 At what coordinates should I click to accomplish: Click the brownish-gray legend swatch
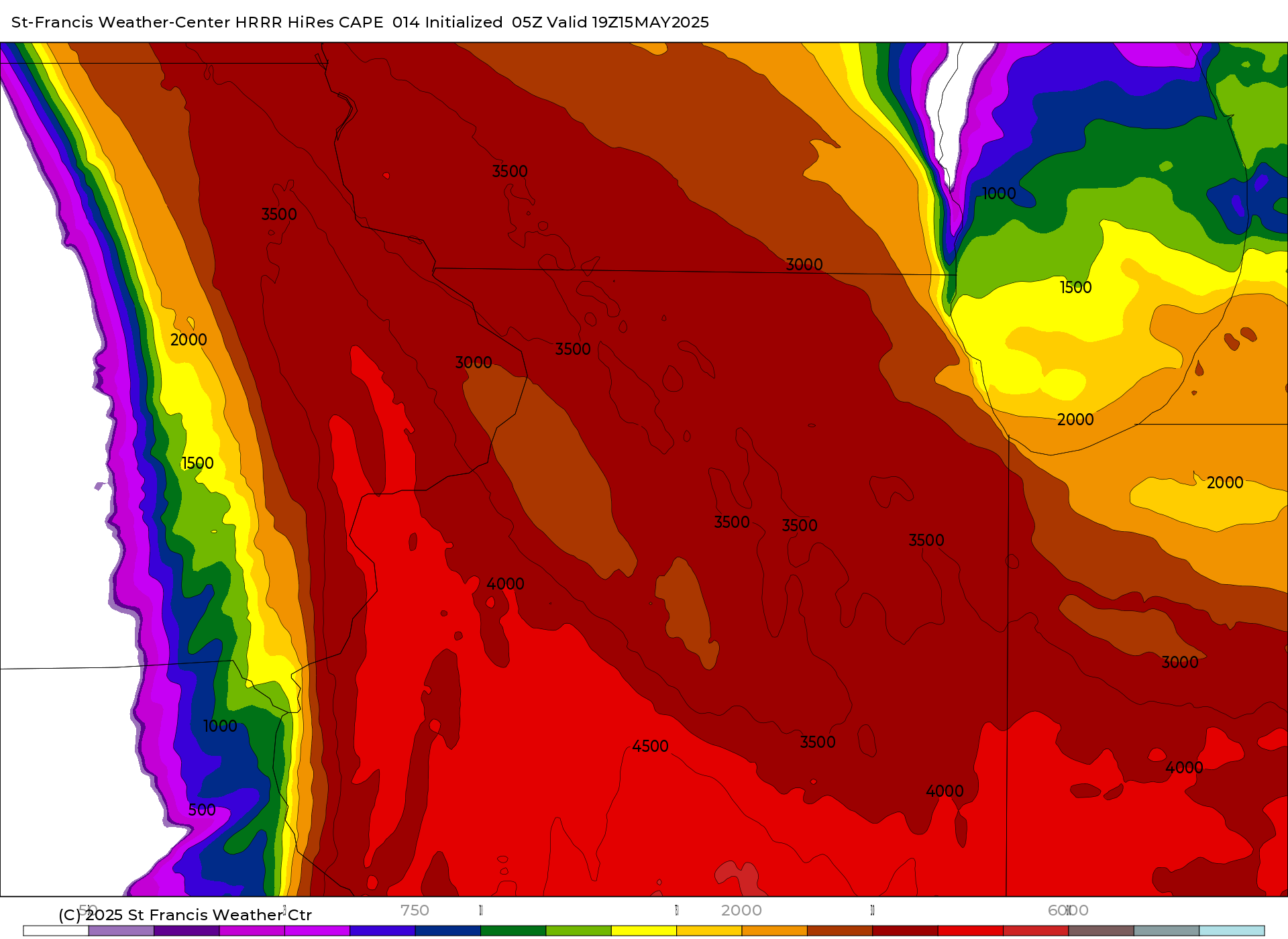[x=1101, y=931]
